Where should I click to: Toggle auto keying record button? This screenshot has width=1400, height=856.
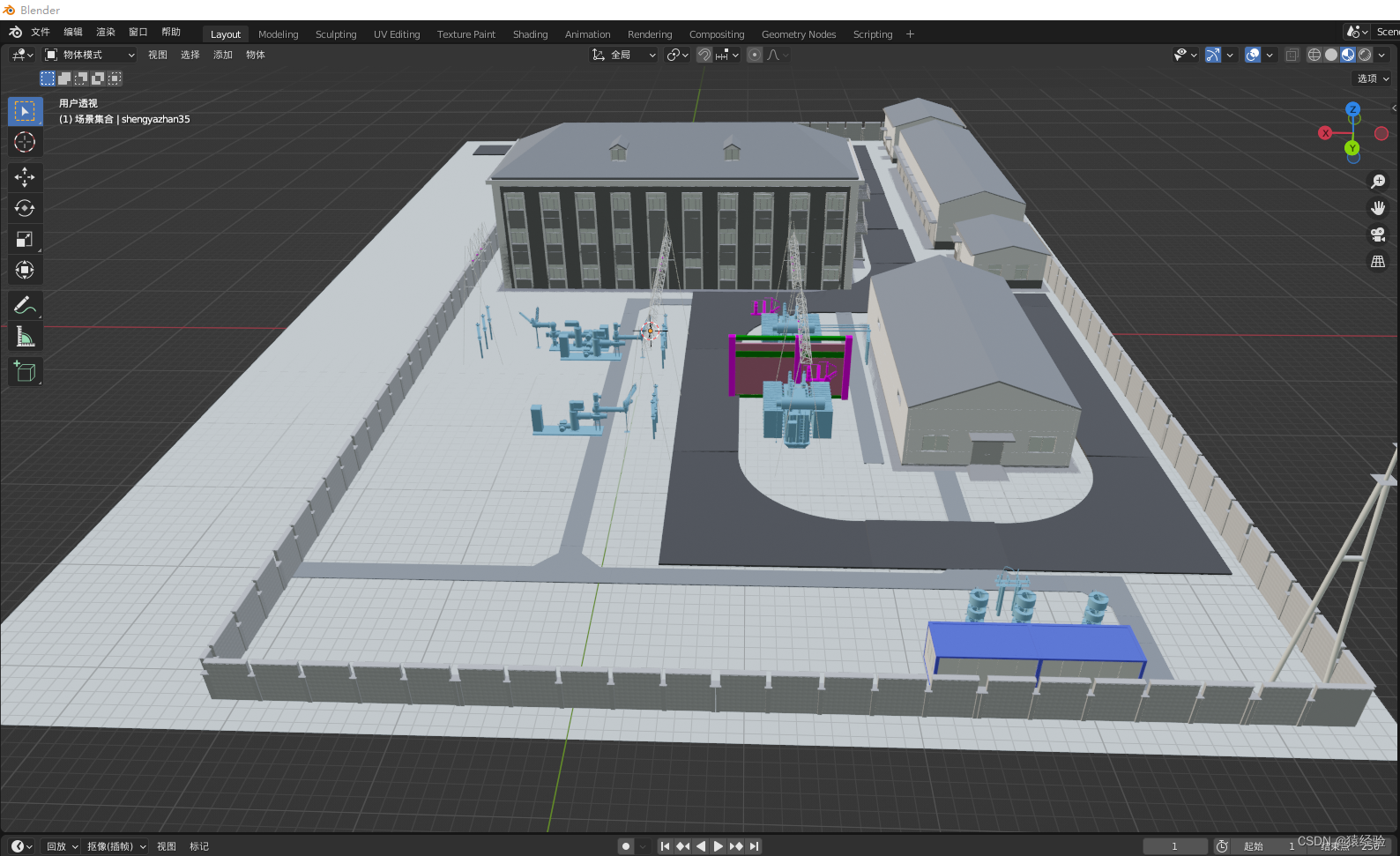(626, 846)
